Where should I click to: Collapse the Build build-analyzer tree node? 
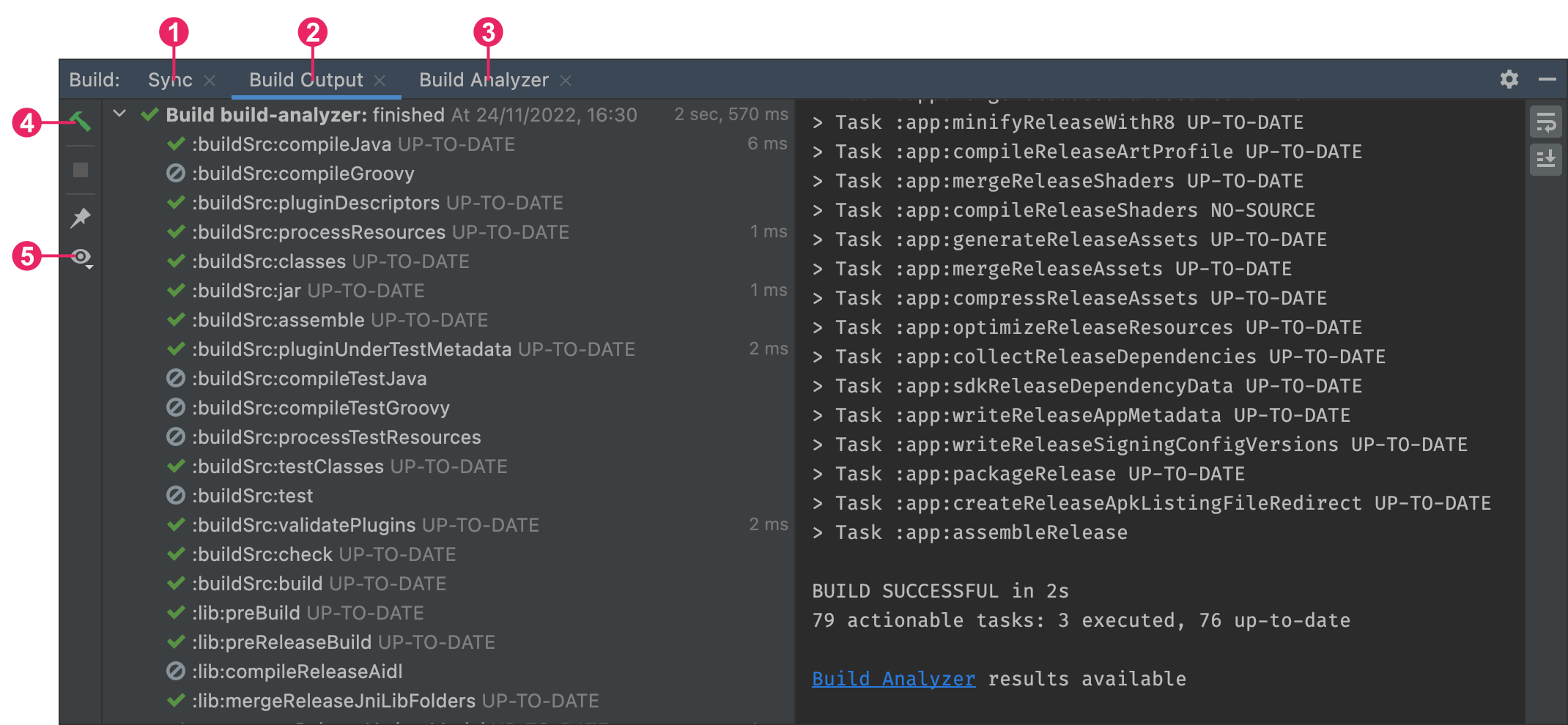click(119, 114)
